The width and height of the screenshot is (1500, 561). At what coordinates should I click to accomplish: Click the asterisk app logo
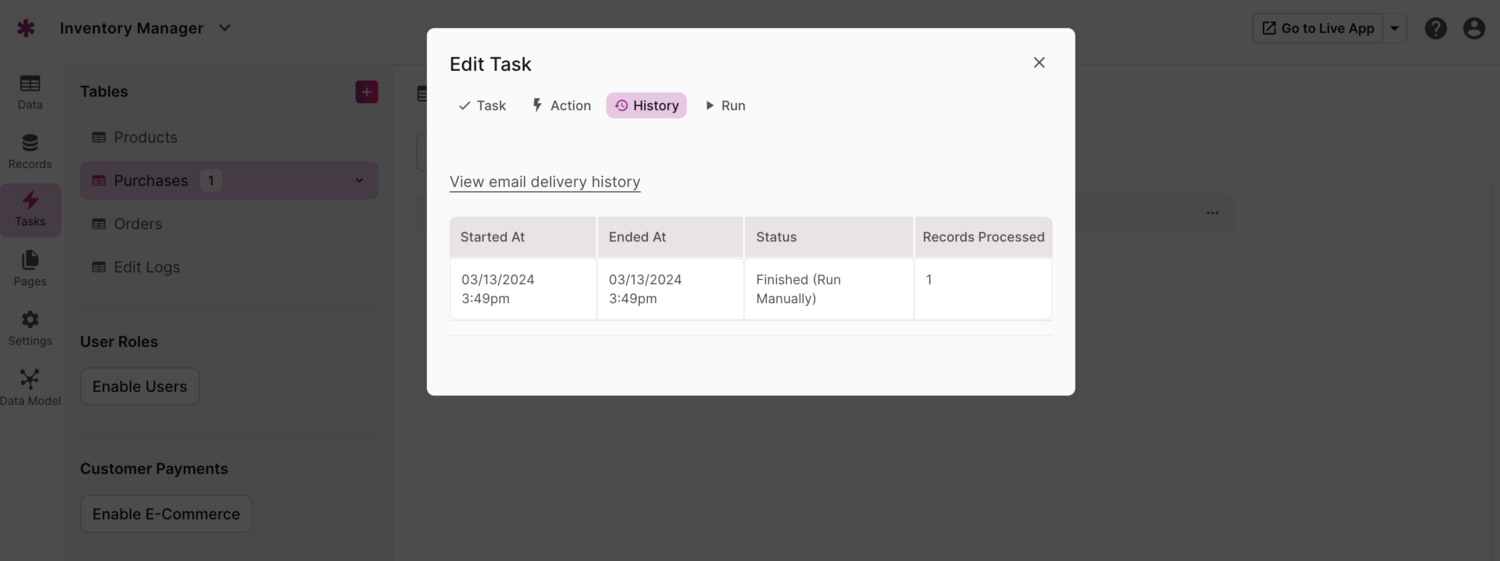[26, 28]
